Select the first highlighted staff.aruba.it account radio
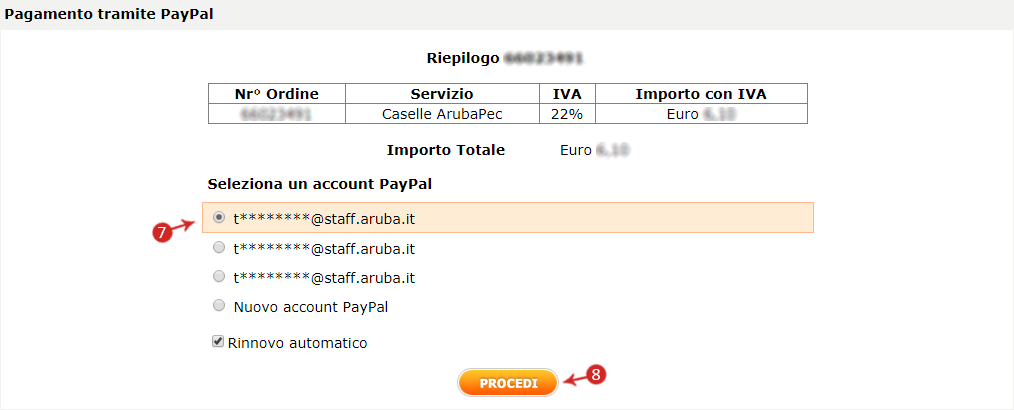The image size is (1014, 410). 219,217
